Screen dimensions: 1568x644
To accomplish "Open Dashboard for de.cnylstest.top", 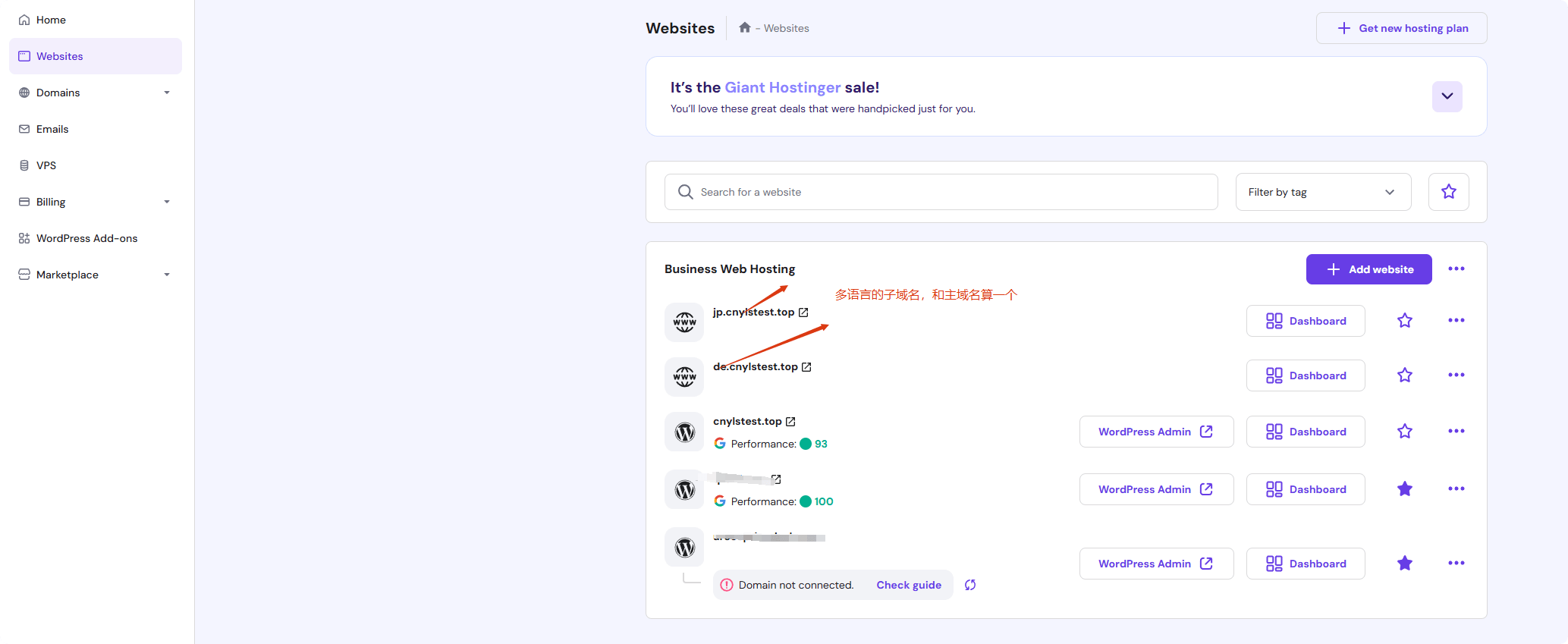I will tap(1305, 375).
